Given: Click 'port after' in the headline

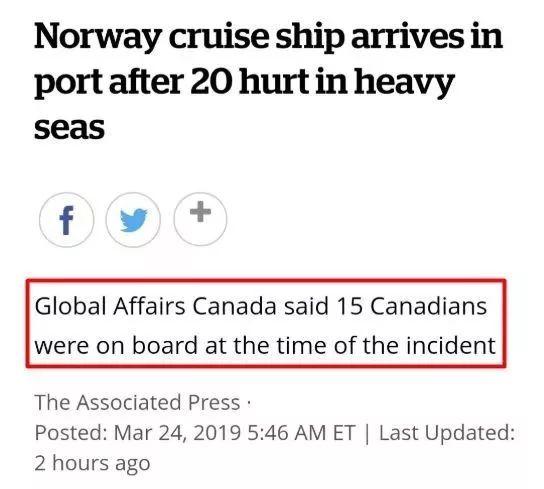Looking at the screenshot, I should tap(109, 83).
